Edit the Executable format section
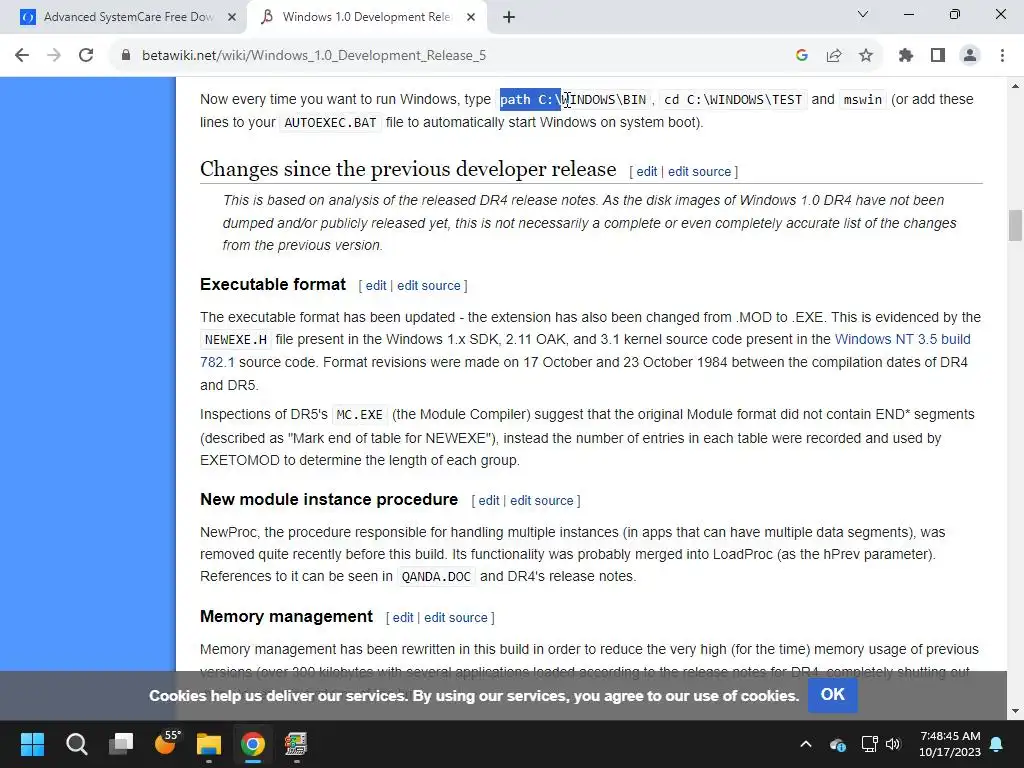Screen dimensions: 1024x768 click(376, 285)
